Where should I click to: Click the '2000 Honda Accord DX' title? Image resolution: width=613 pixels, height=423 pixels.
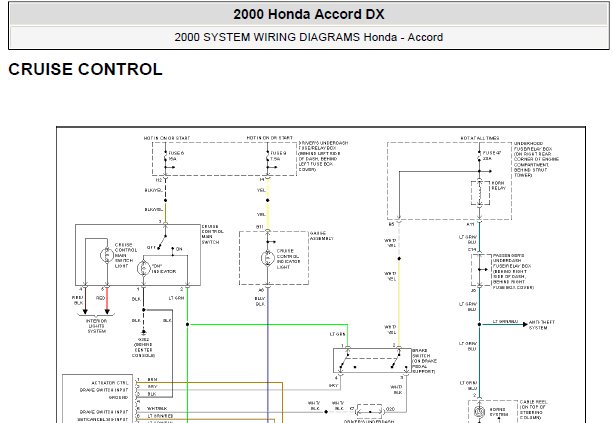[308, 14]
